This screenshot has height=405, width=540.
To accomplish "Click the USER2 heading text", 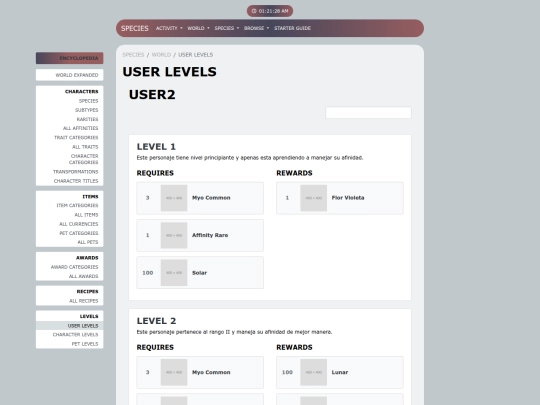I will click(152, 94).
